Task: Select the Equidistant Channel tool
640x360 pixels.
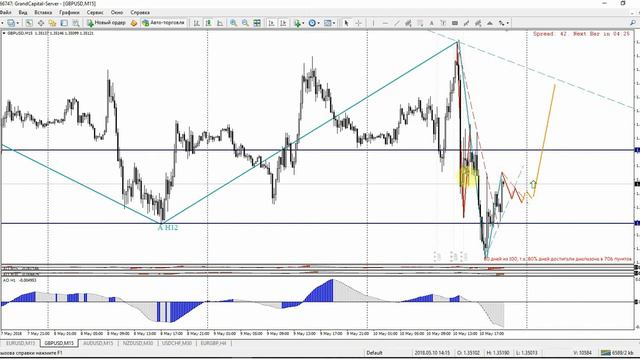Action: pyautogui.click(x=408, y=23)
